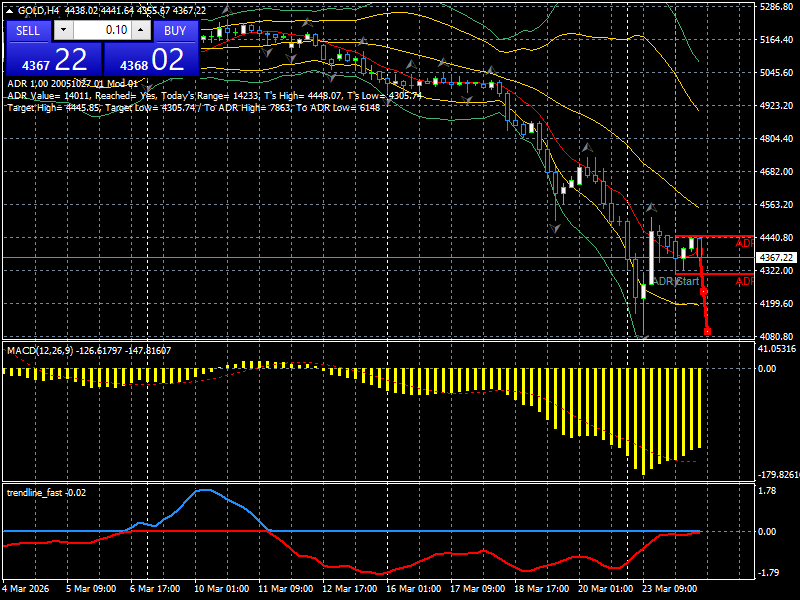Decrease lot volume with down arrow
The height and width of the screenshot is (600, 800).
[x=63, y=31]
